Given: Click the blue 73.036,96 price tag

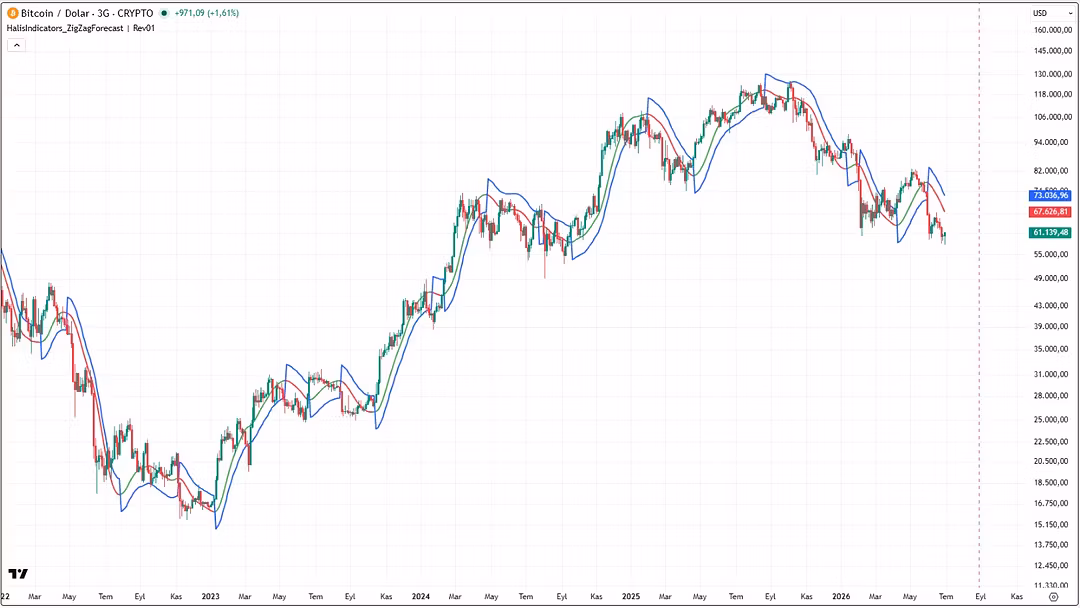Looking at the screenshot, I should point(1050,196).
